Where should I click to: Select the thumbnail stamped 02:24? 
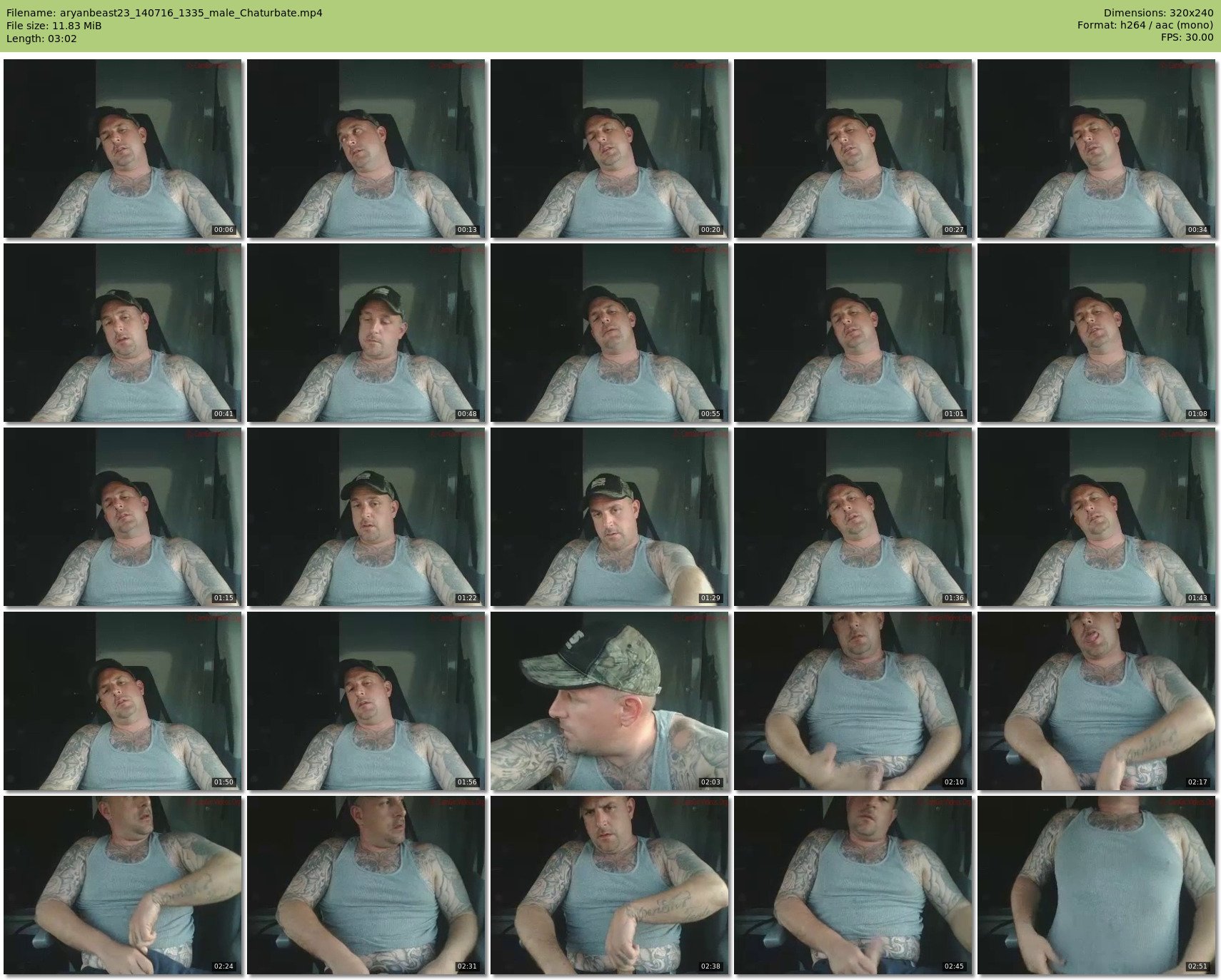pos(122,885)
